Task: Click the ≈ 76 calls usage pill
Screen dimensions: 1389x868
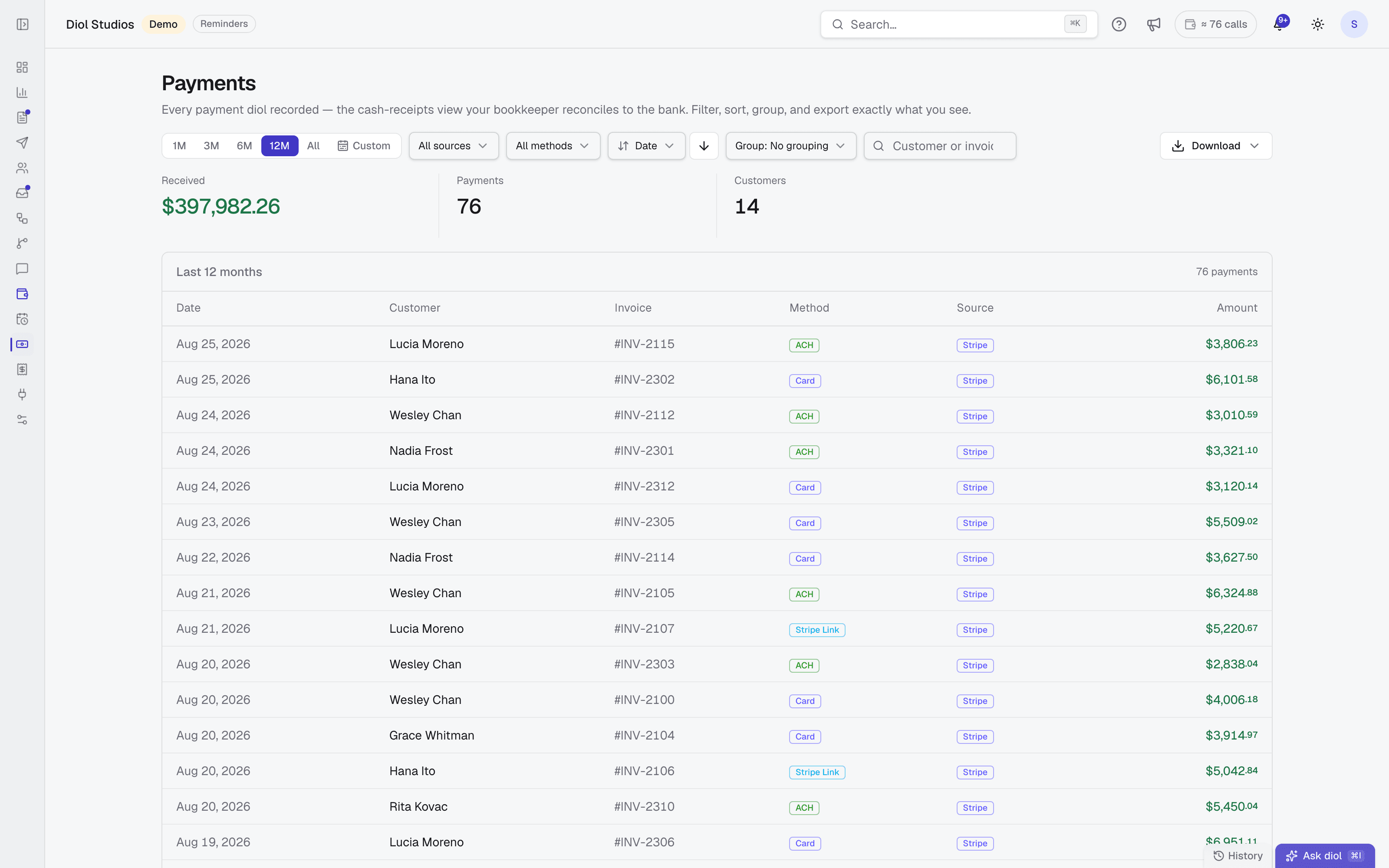Action: click(1216, 24)
